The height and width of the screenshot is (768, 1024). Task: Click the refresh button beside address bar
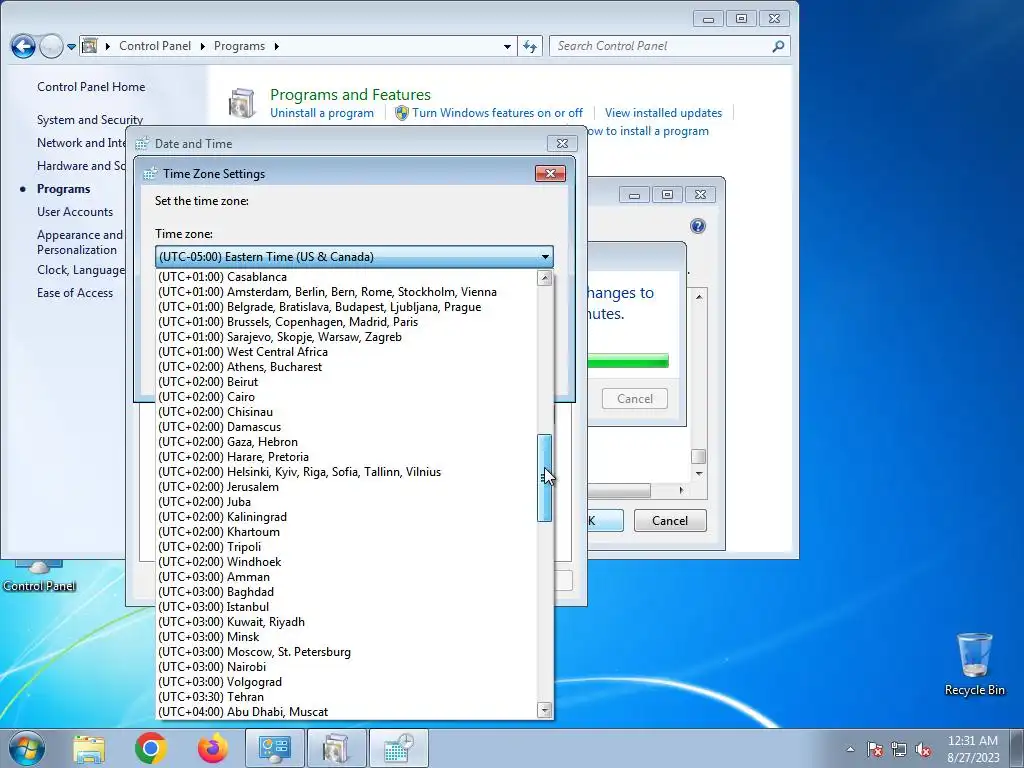530,46
